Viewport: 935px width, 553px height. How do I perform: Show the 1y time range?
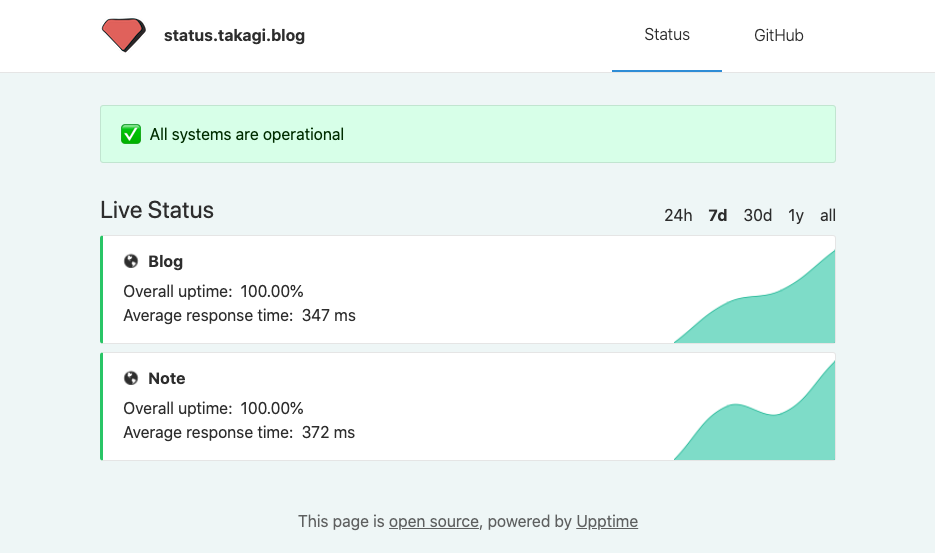[x=796, y=215]
